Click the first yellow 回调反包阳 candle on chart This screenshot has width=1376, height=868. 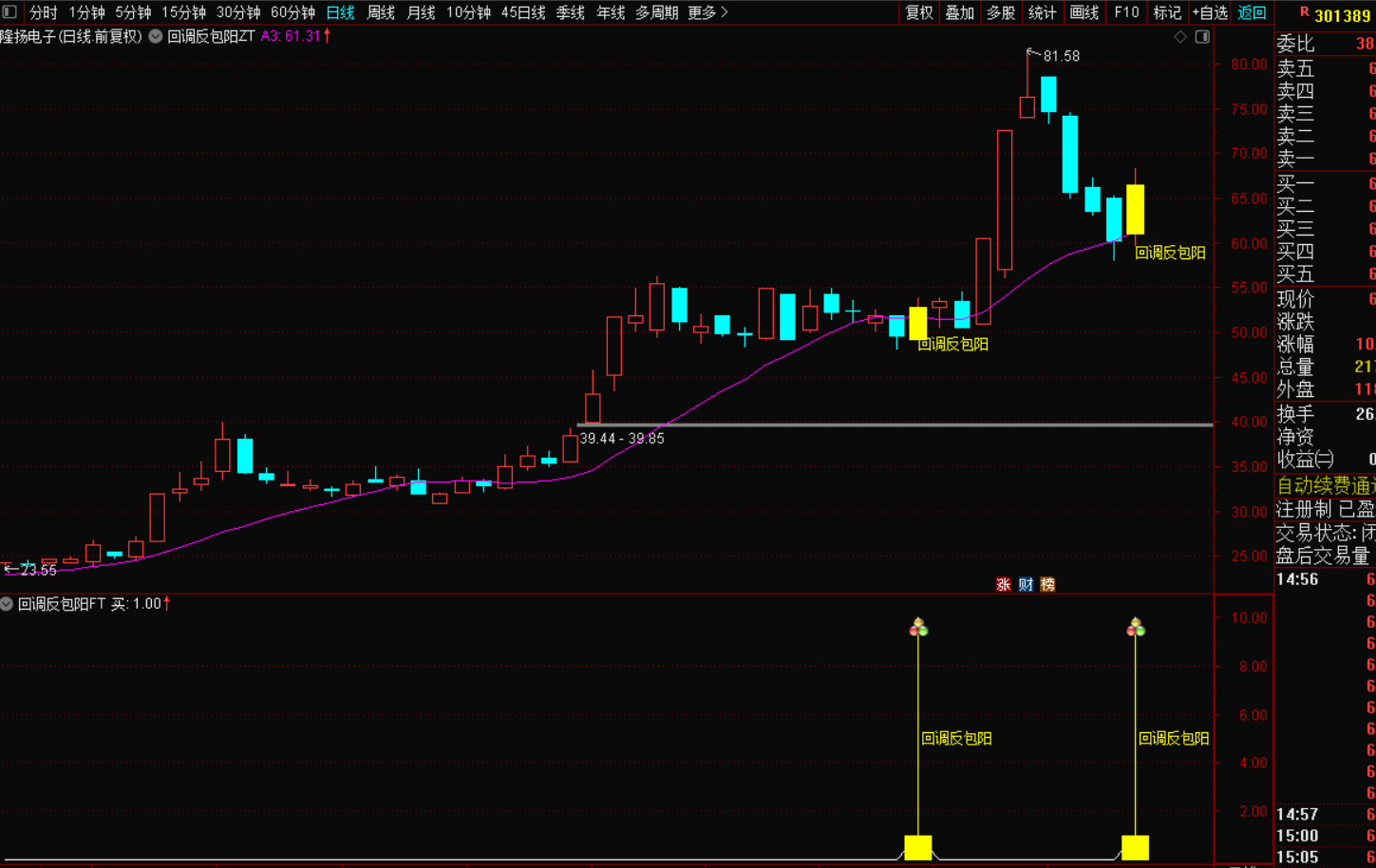(x=918, y=323)
